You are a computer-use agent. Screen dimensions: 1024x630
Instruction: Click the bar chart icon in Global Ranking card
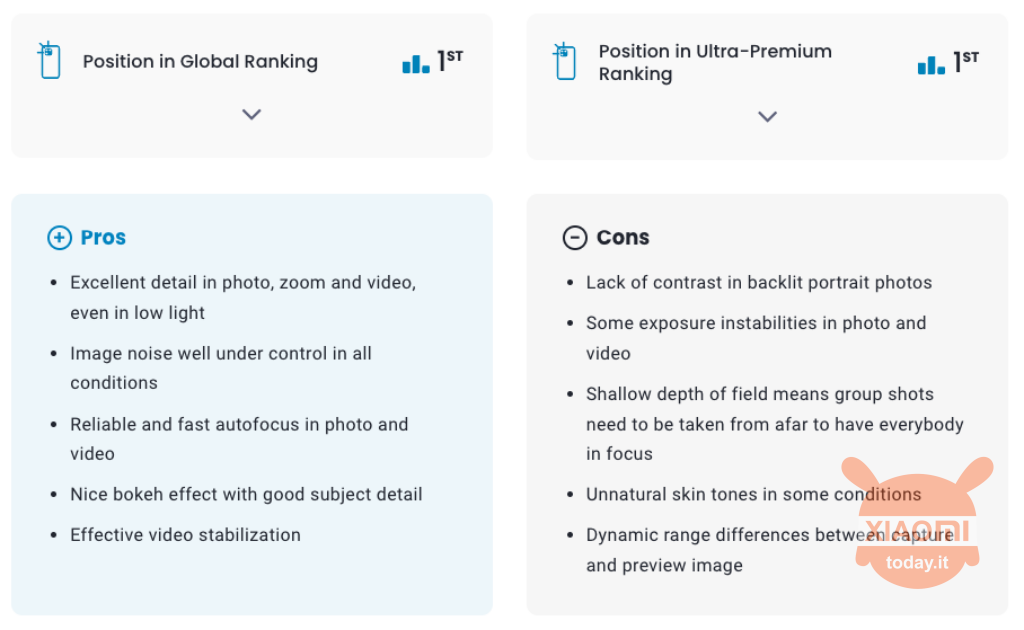point(416,63)
